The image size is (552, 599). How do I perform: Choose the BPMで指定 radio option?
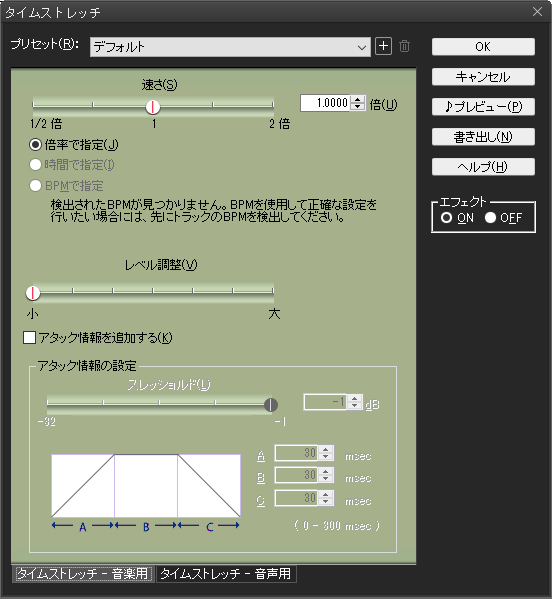(x=36, y=186)
